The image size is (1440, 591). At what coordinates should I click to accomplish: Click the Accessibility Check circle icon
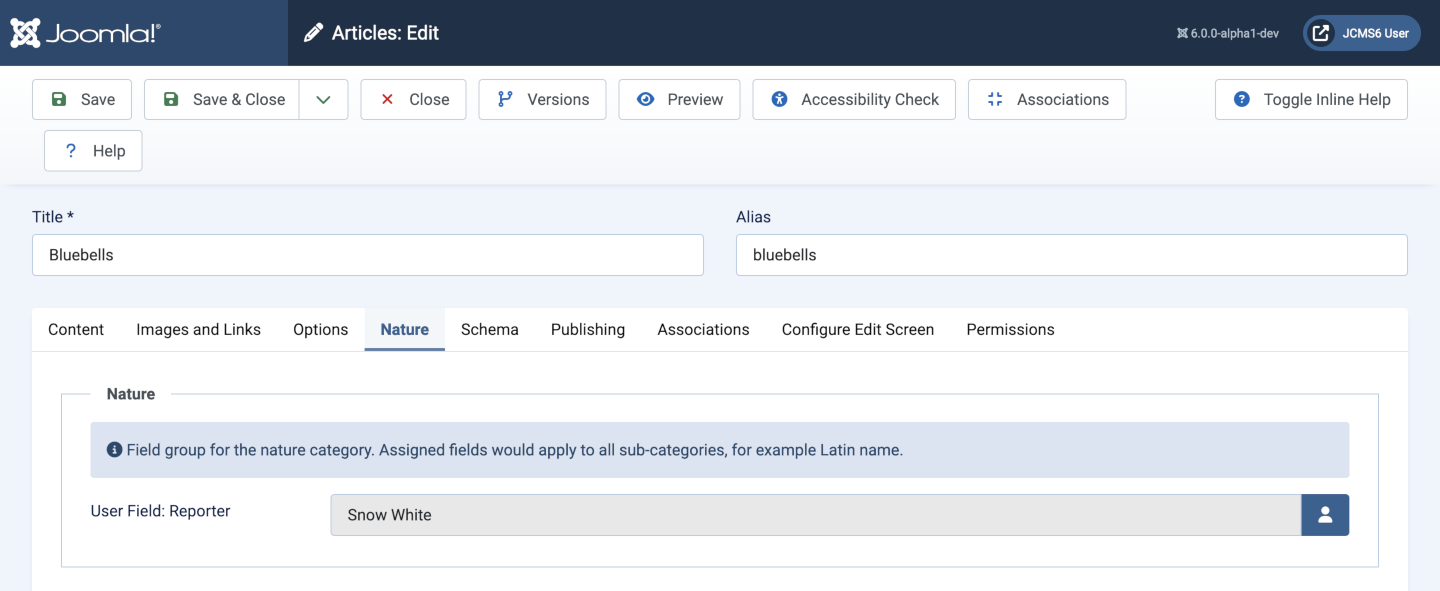[779, 99]
